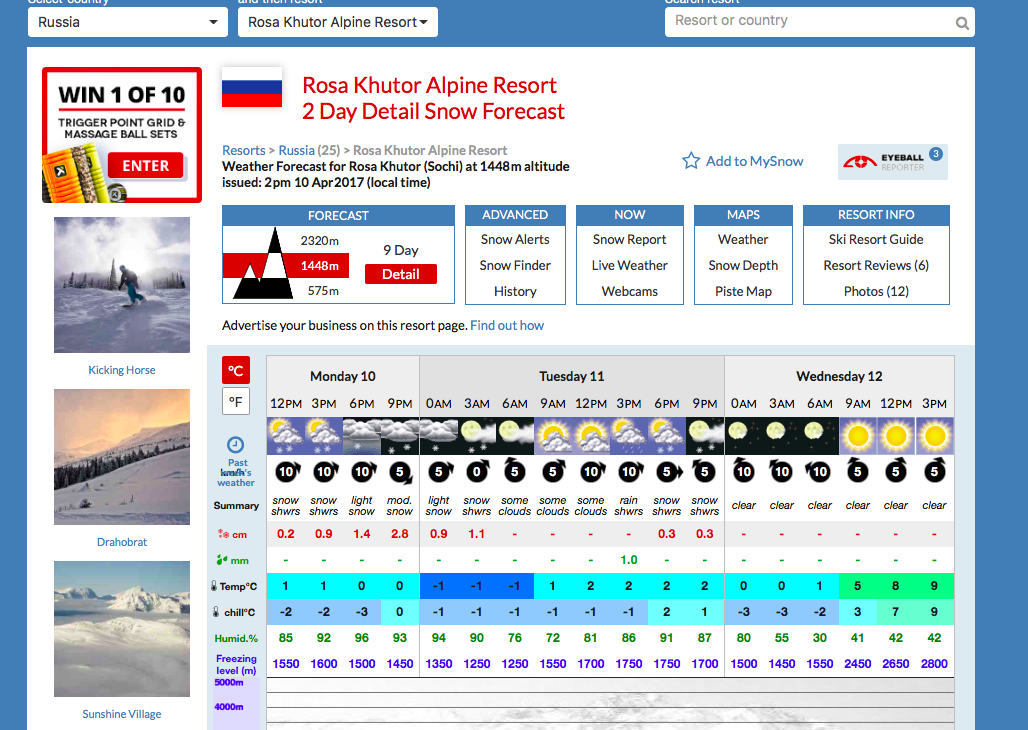Click the mountain elevation graphic

262,264
